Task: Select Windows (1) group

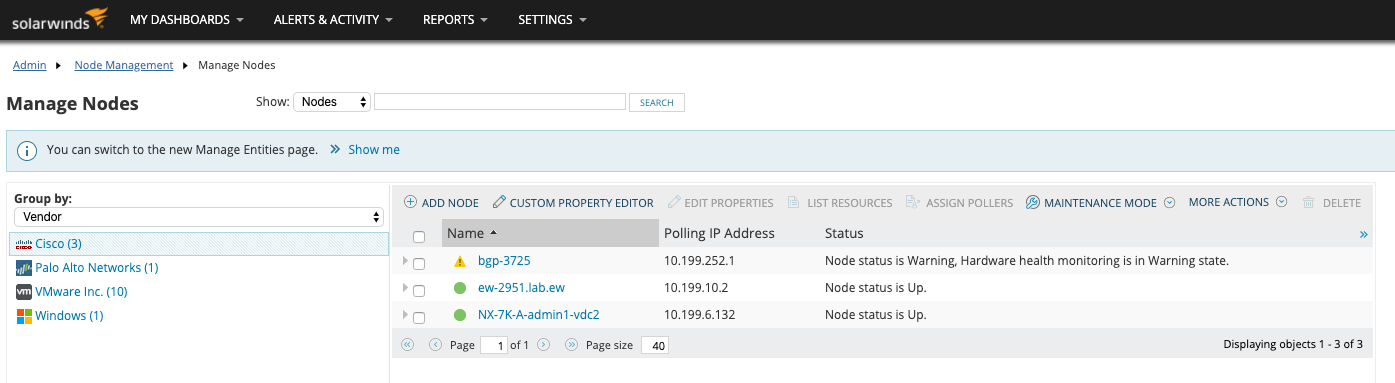Action: (x=69, y=316)
